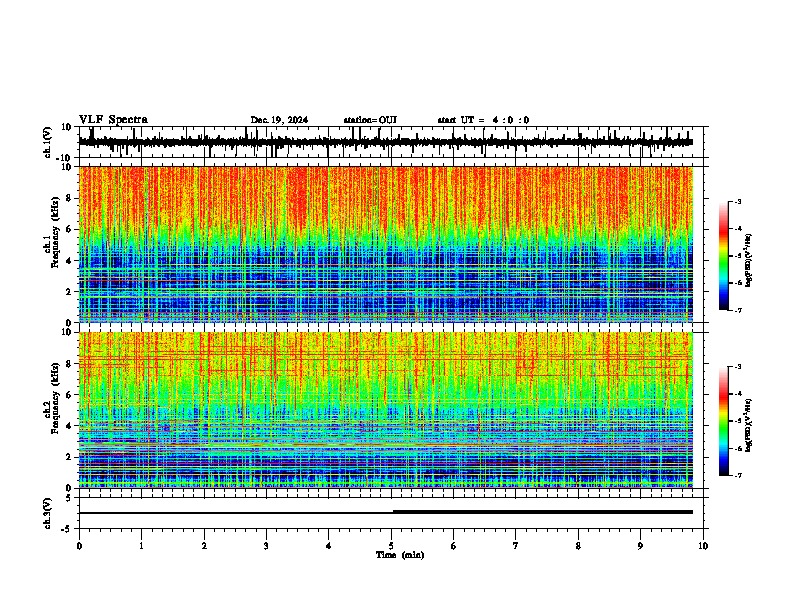
Task: Click the ch.2 spectrogram color bar
Action: [x=723, y=421]
